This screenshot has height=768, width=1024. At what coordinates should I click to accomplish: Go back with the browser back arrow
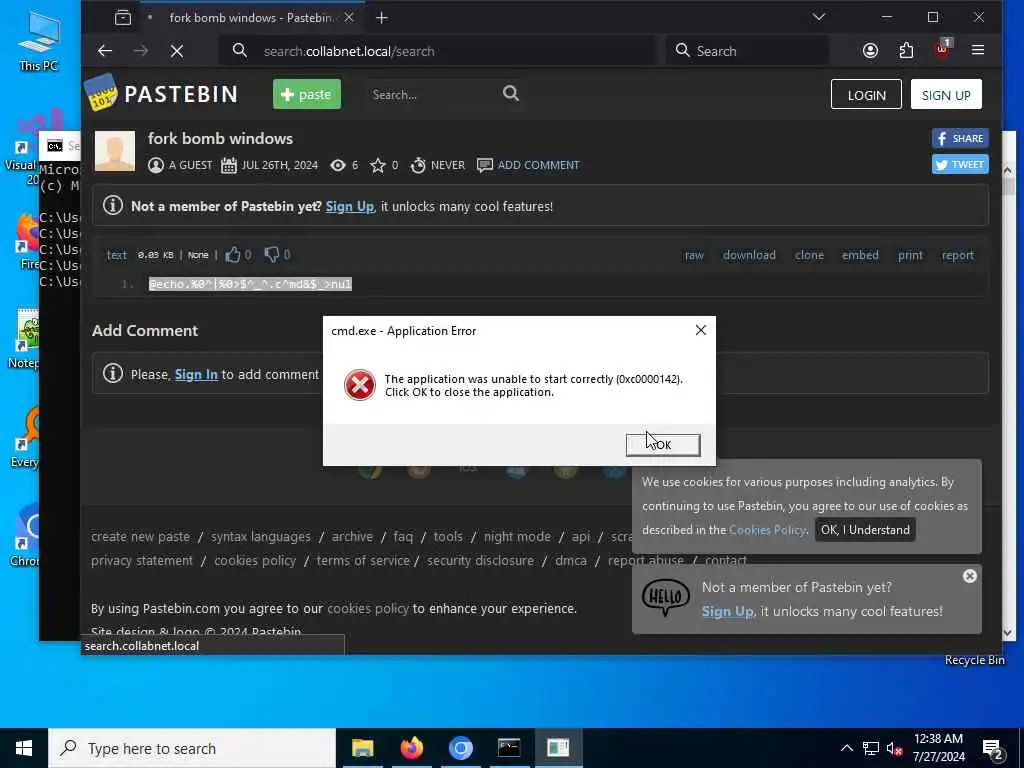click(x=105, y=51)
